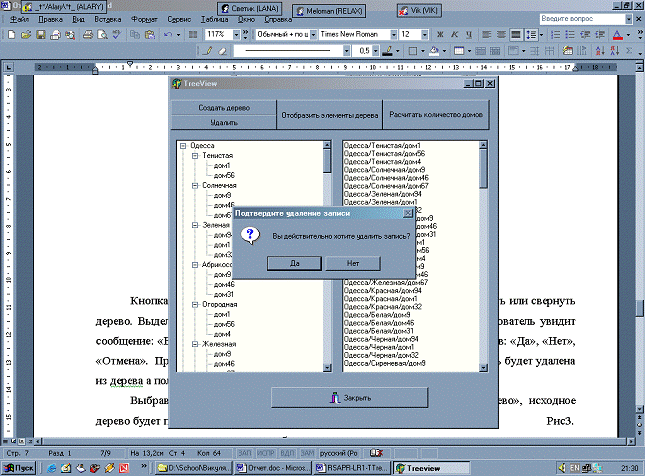This screenshot has height=476, width=645.
Task: Click the TreeView window title icon
Action: click(177, 85)
